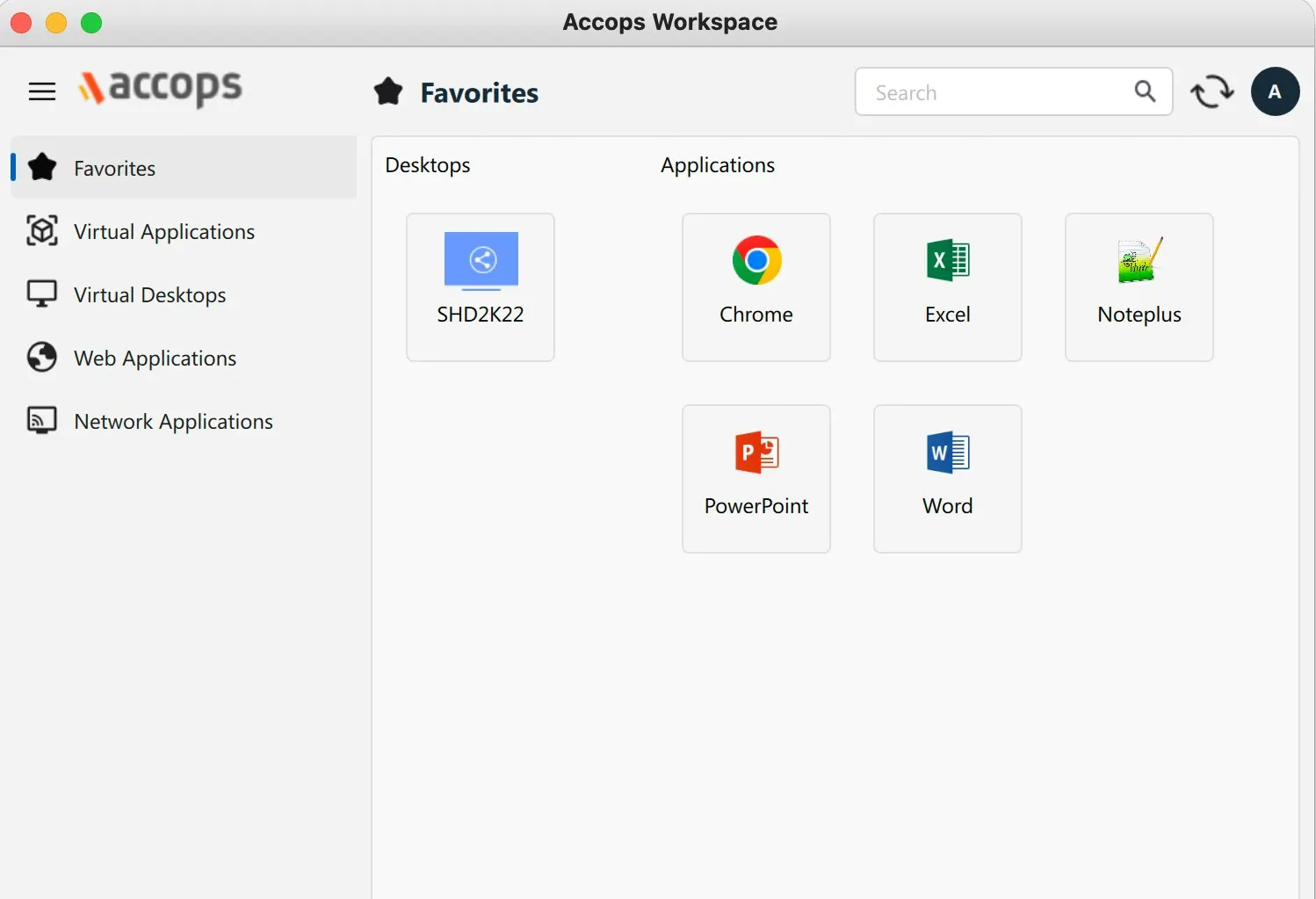Click the magnifier search icon
Screen dimensions: 1316x899
1145,91
